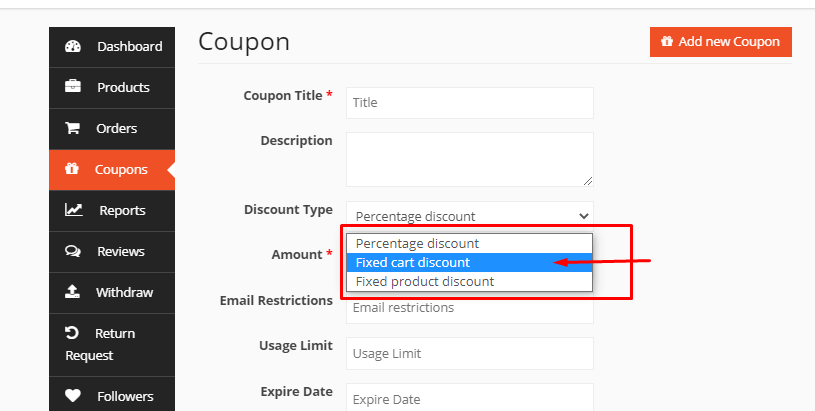
Task: Click inside the Description text area
Action: tap(470, 158)
